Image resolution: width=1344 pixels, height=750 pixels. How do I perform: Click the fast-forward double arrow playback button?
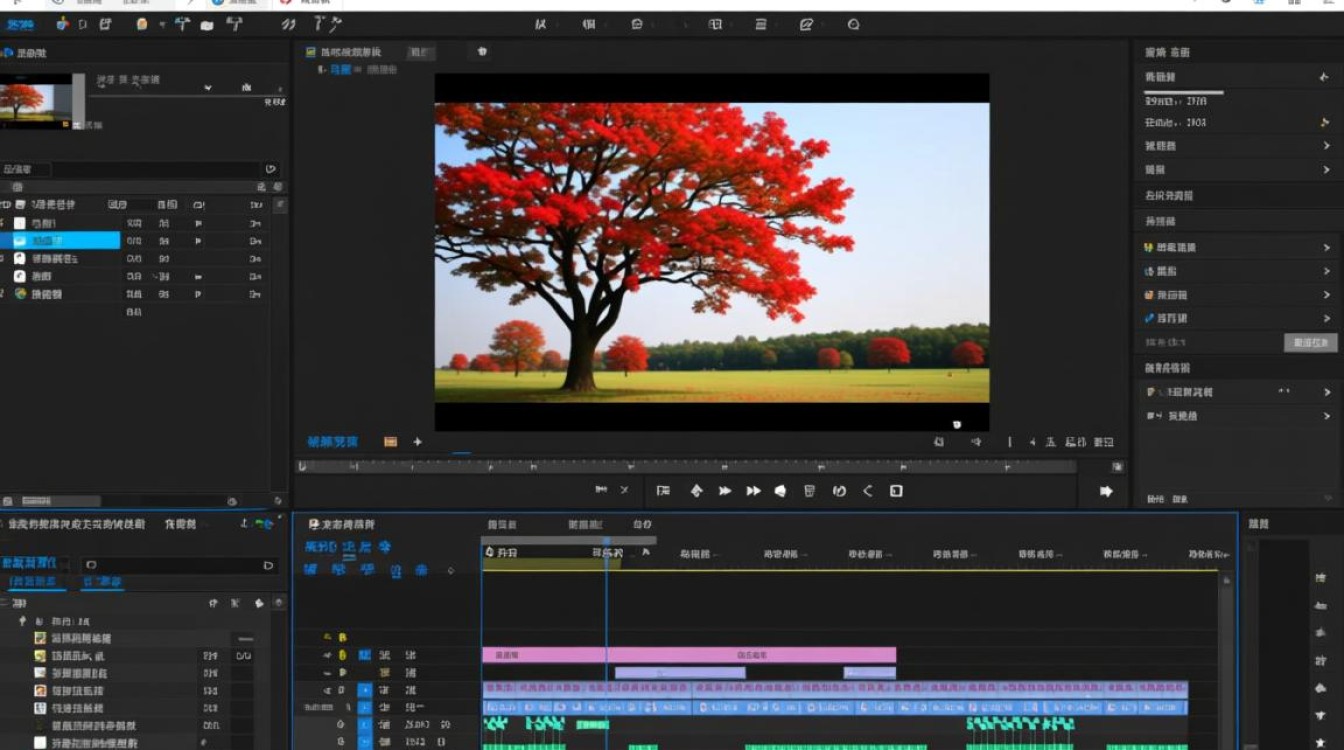(x=753, y=491)
